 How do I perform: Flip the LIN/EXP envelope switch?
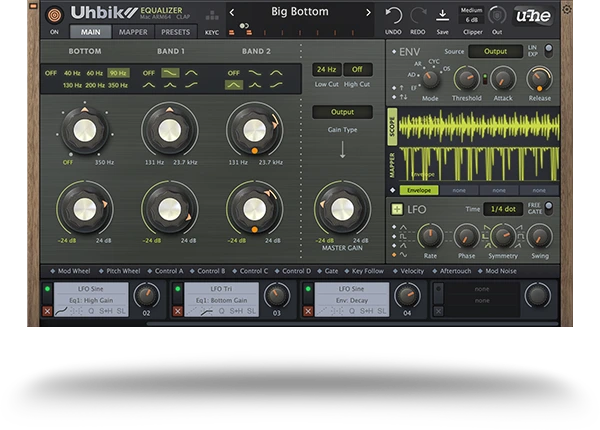tap(546, 50)
